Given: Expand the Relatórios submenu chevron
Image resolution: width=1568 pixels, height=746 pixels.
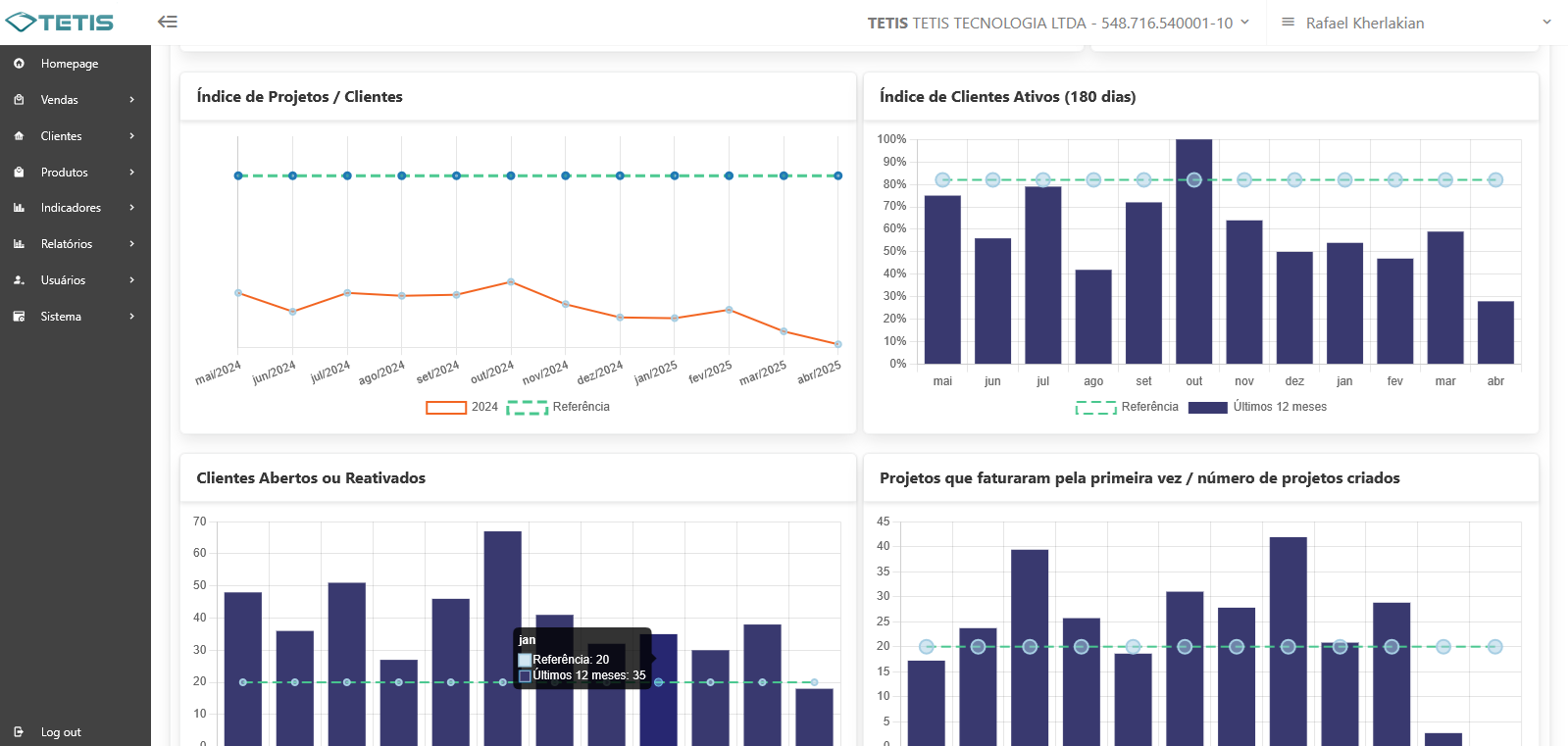Looking at the screenshot, I should pos(131,244).
